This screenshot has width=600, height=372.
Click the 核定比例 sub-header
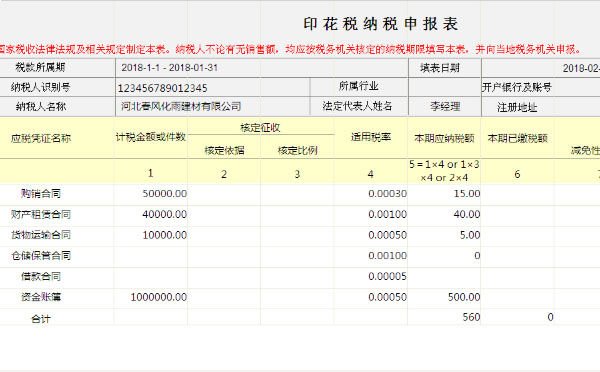pos(297,150)
